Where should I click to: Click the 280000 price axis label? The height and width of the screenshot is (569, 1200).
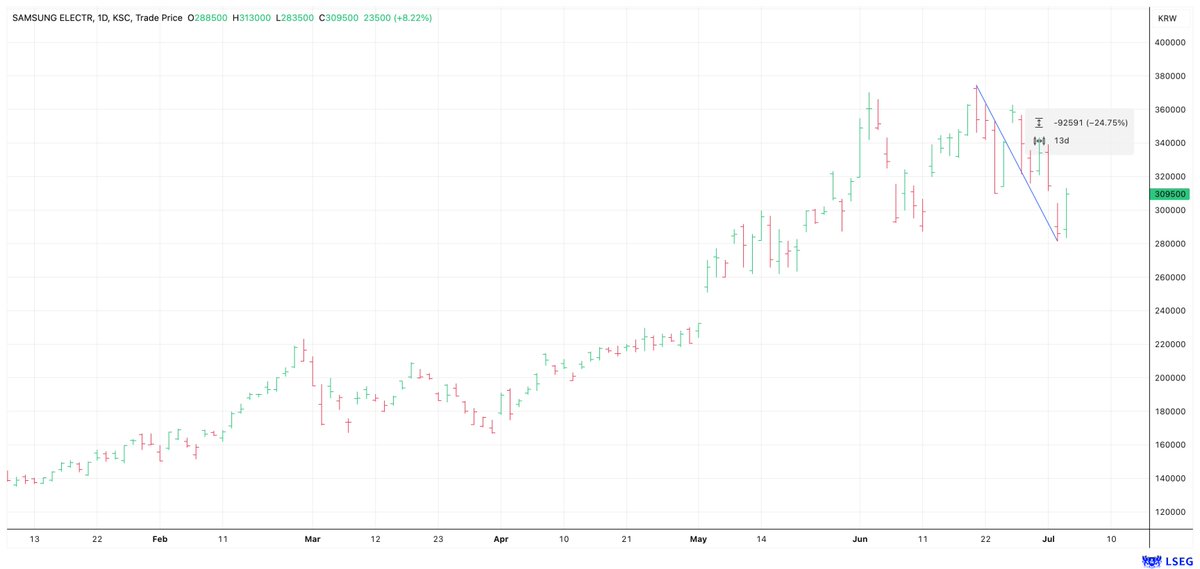(1168, 244)
